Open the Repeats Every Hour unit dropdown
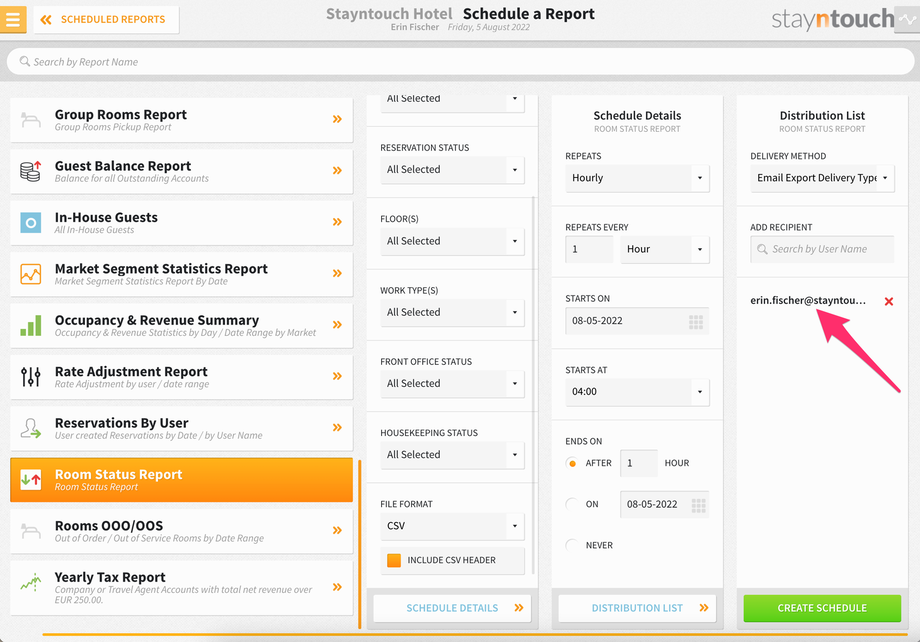 pyautogui.click(x=665, y=249)
